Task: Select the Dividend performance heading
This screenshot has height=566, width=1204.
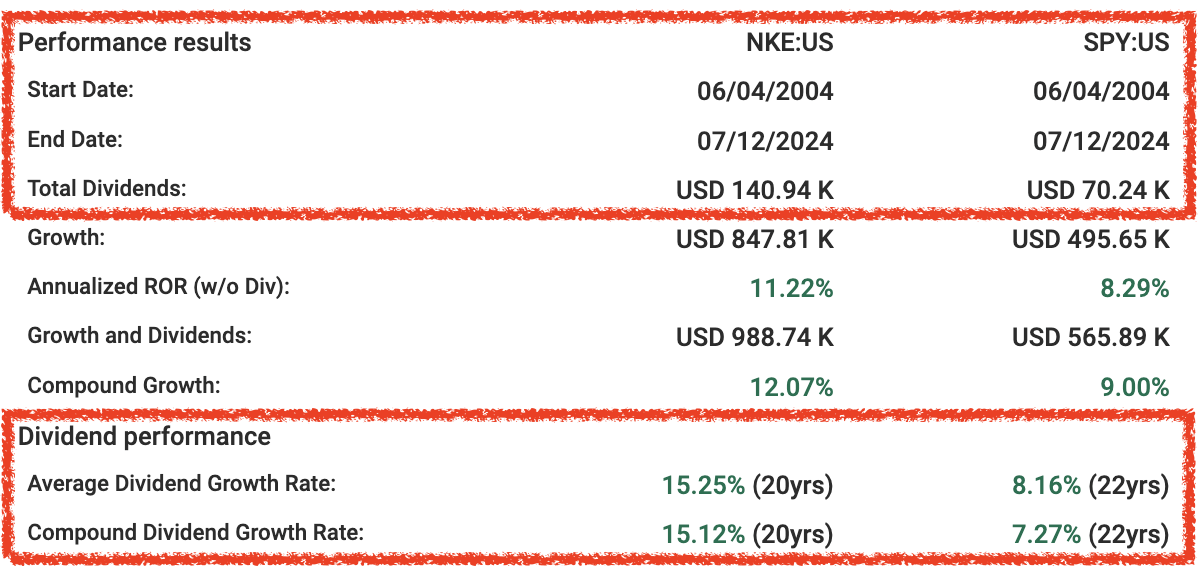Action: point(145,437)
